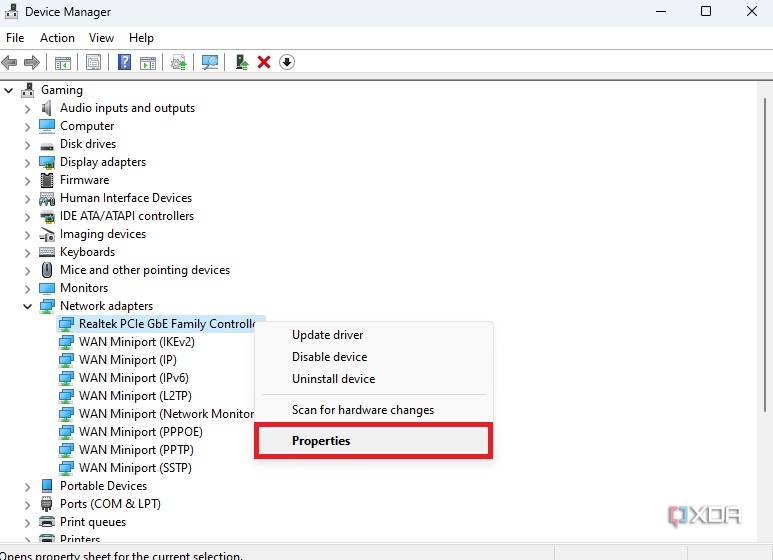Click the vertical scrollbar thumb
The width and height of the screenshot is (773, 560).
pyautogui.click(x=765, y=255)
